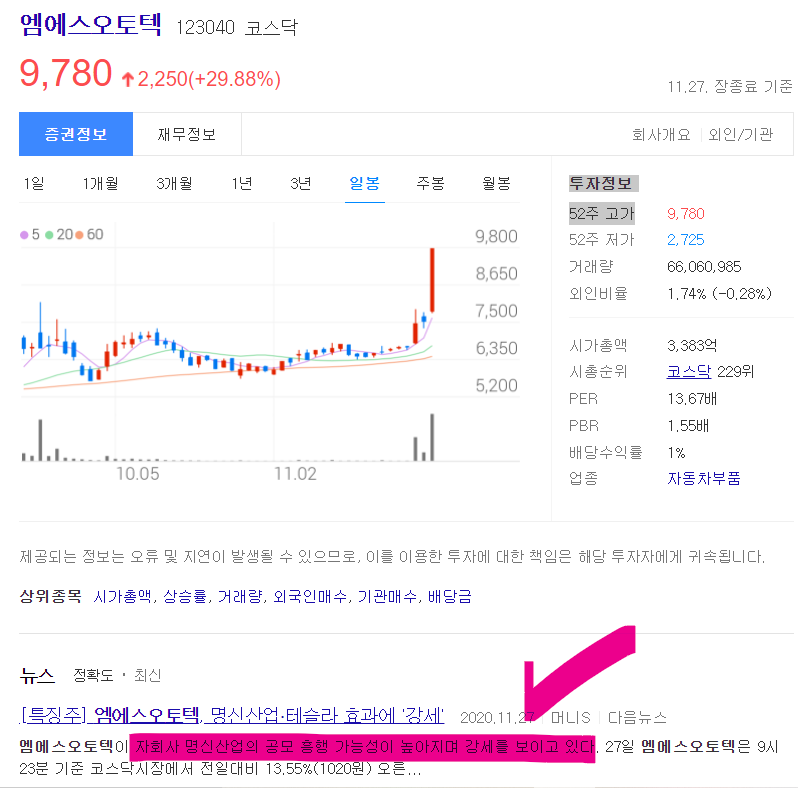Open the 거래량 top stocks link
This screenshot has width=798, height=788.
point(240,596)
